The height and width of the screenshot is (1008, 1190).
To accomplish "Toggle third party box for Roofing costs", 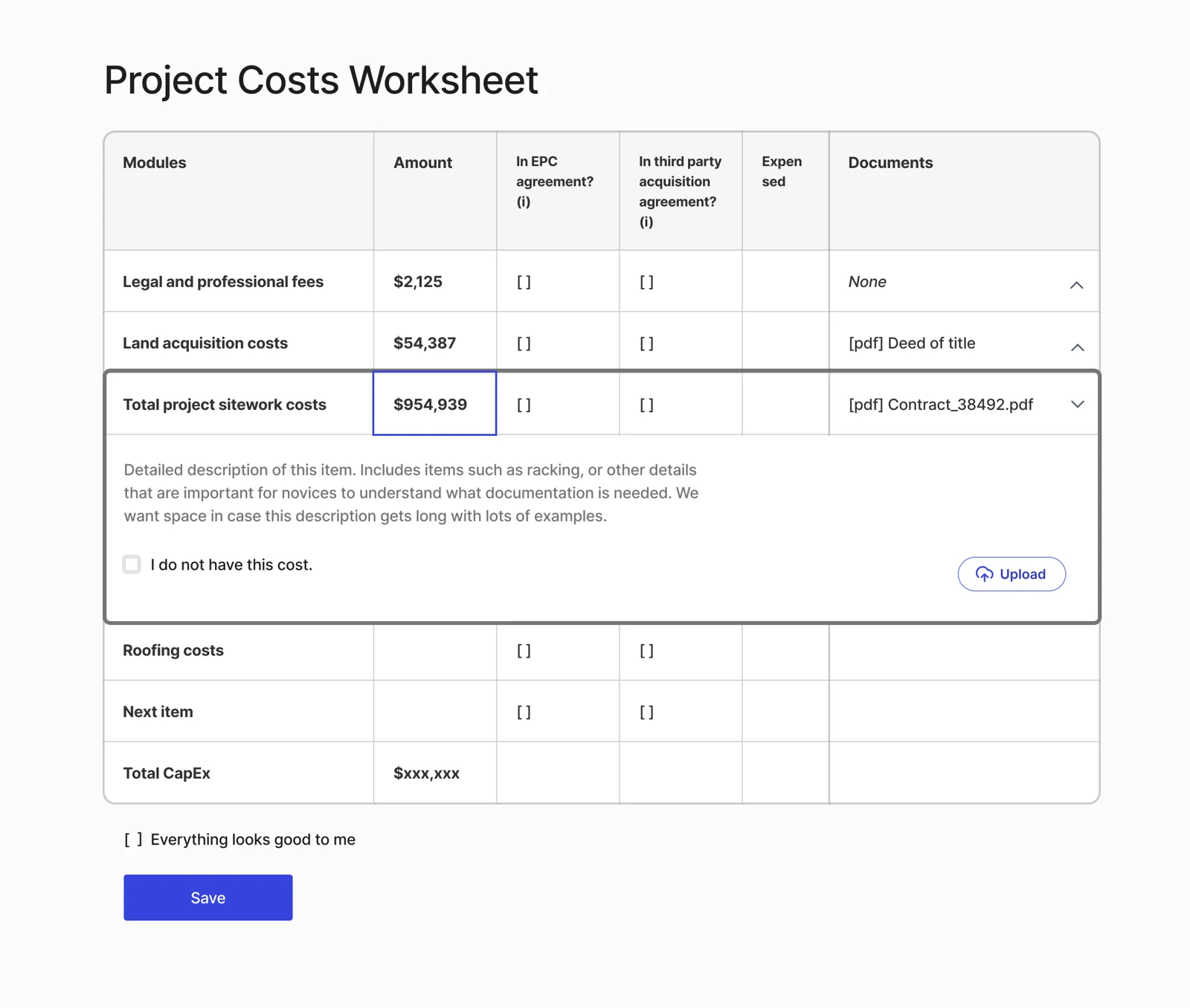I will 646,650.
